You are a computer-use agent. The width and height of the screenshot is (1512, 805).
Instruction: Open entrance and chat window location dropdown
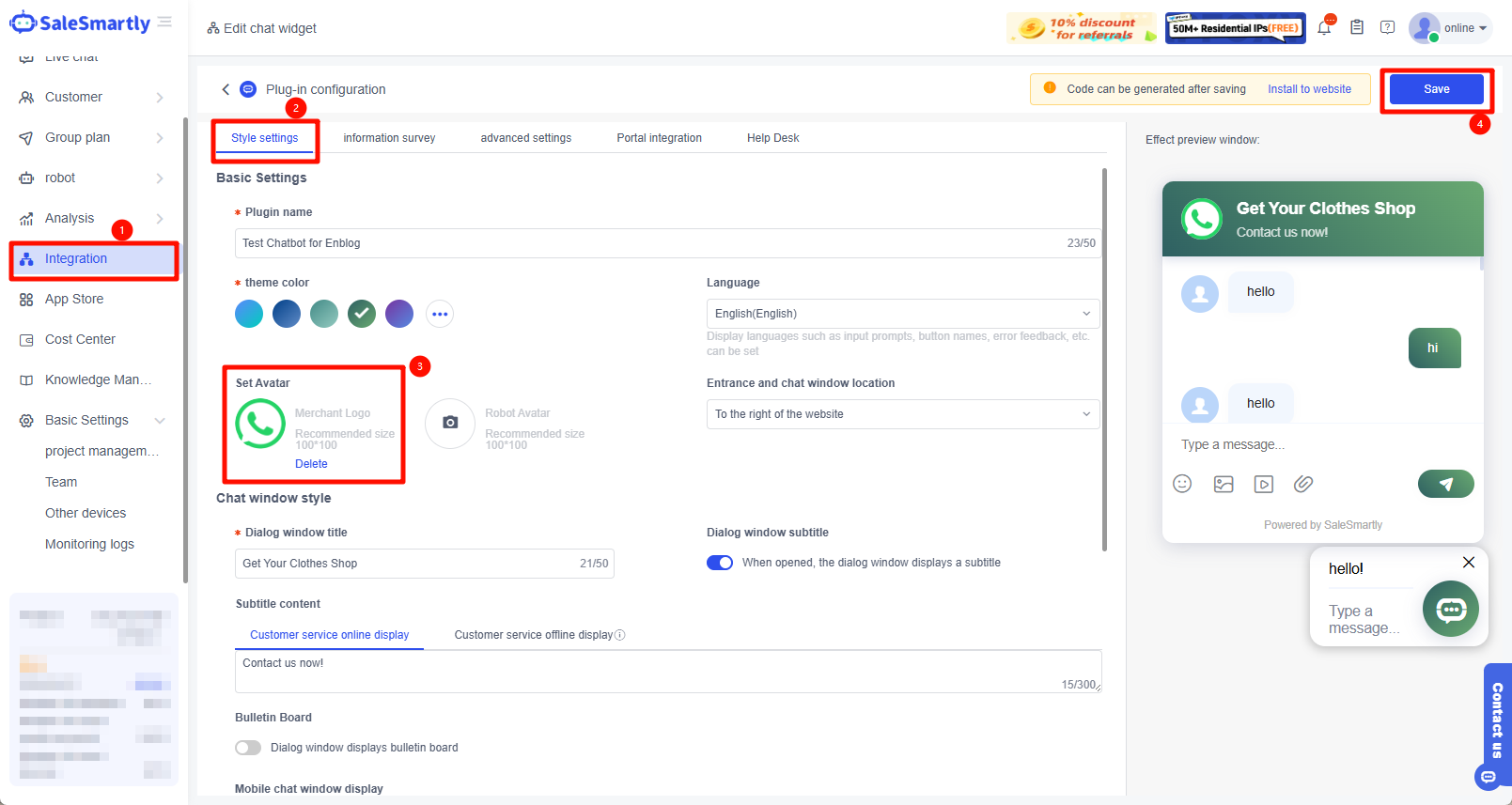902,414
